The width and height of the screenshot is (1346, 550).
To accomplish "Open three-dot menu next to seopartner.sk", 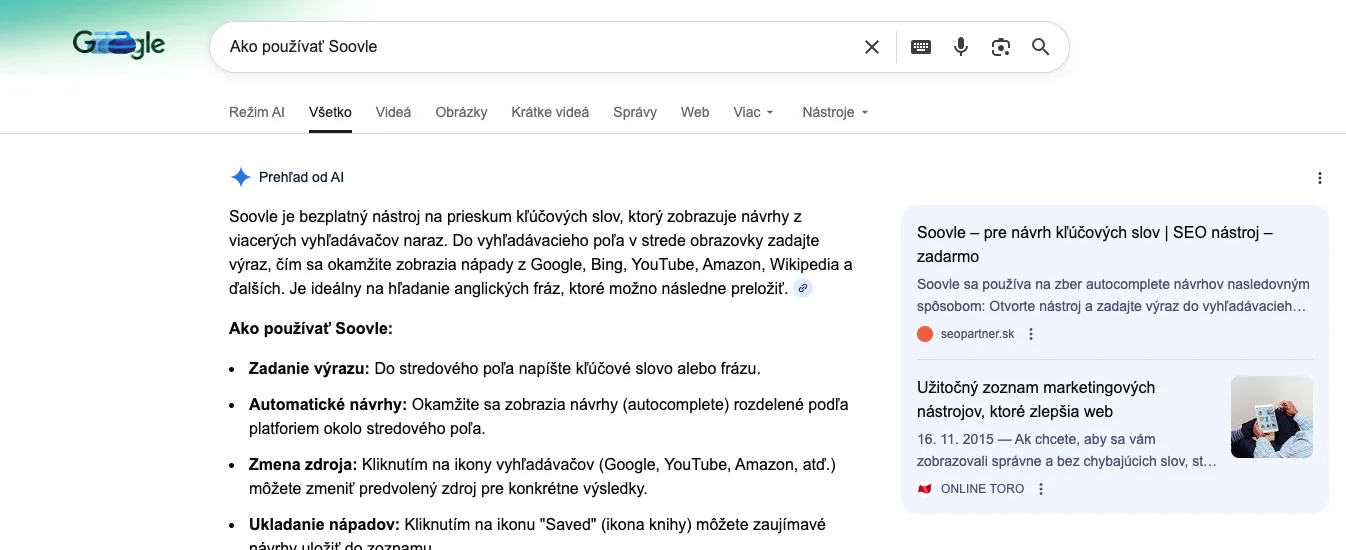I will [1031, 334].
